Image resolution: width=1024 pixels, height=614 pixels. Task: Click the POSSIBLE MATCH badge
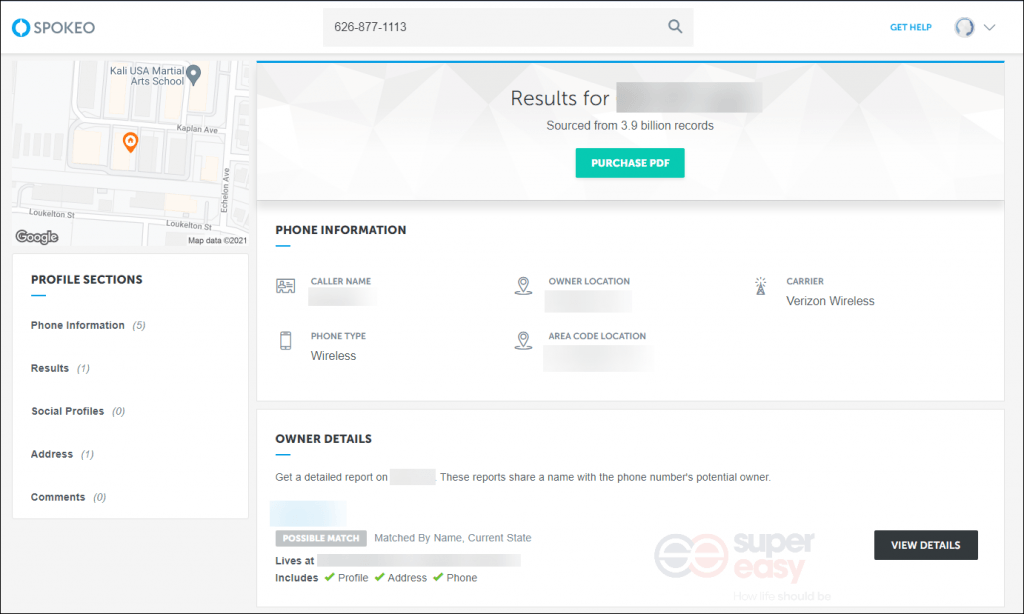pos(321,538)
